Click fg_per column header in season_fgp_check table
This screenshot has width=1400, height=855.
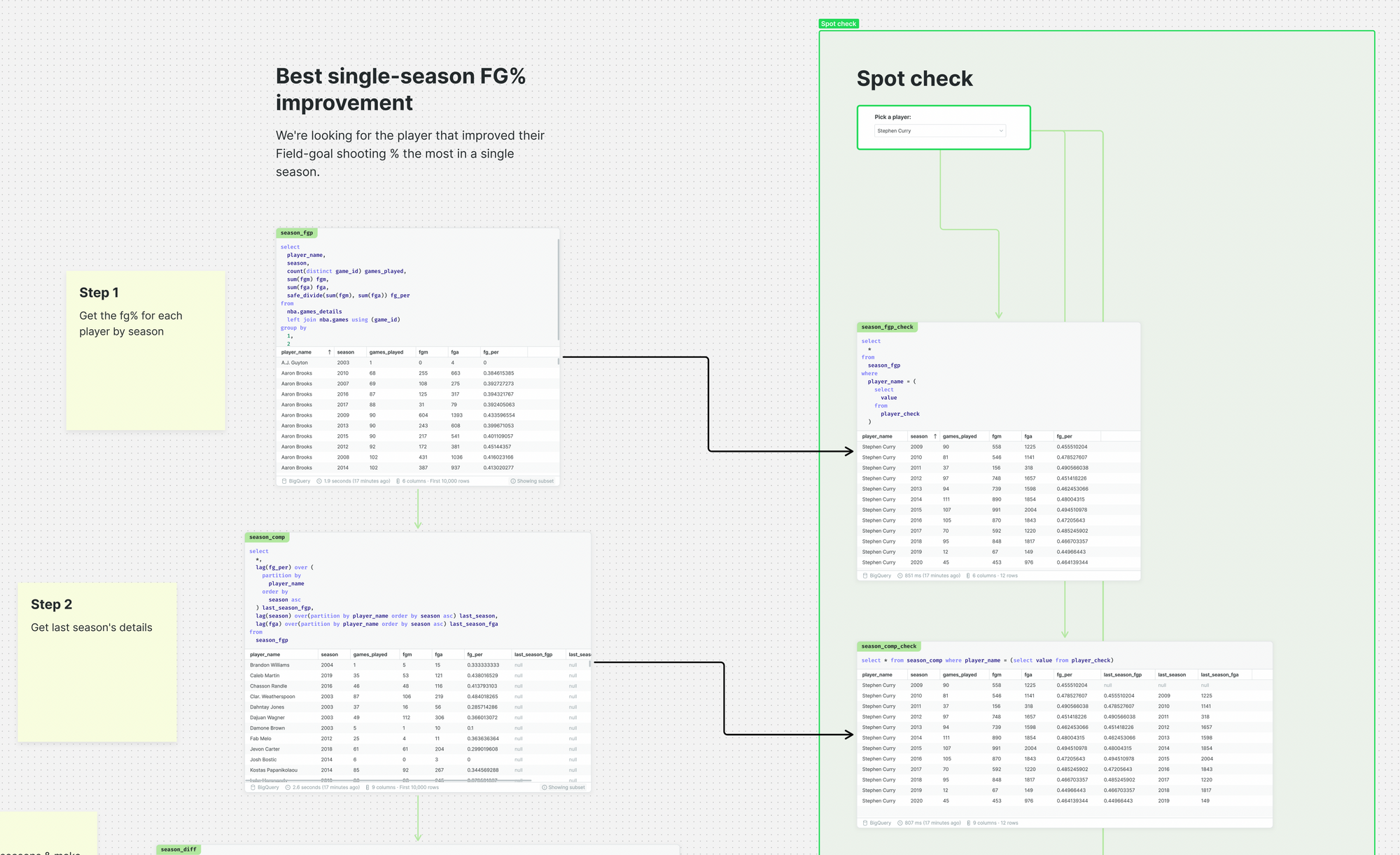coord(1064,436)
